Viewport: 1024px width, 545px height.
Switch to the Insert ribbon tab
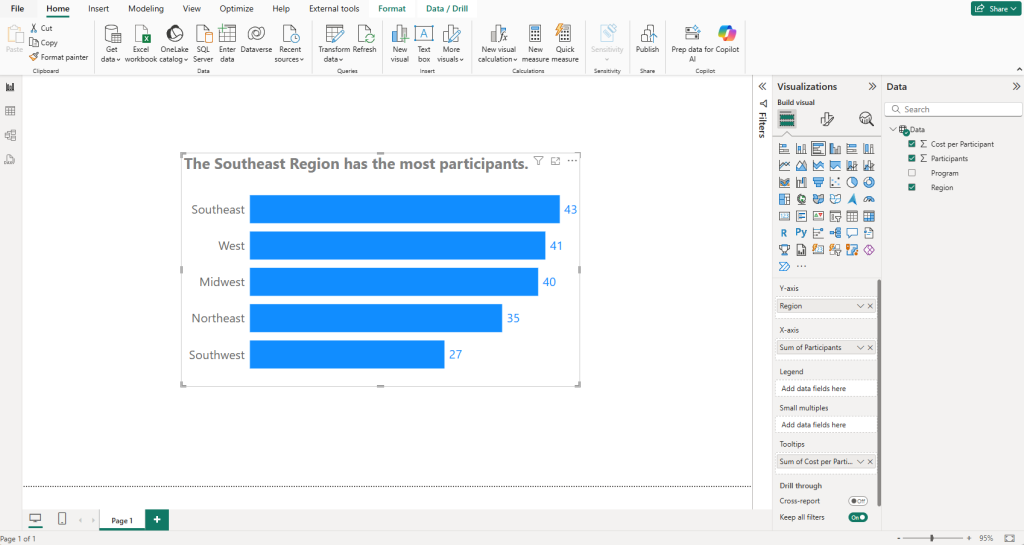(x=98, y=8)
